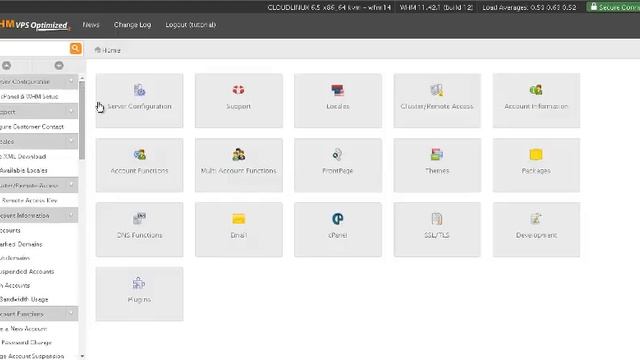640x360 pixels.
Task: Open the Change Log menu item
Action: click(x=132, y=25)
